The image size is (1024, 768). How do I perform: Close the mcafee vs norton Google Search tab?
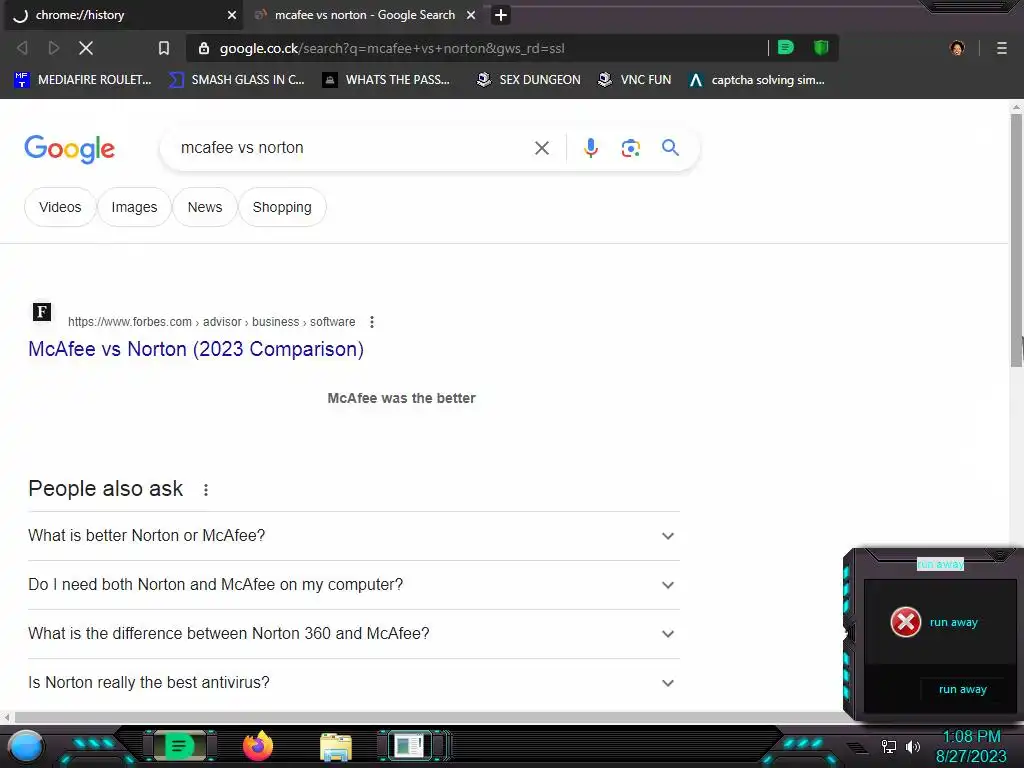[471, 15]
